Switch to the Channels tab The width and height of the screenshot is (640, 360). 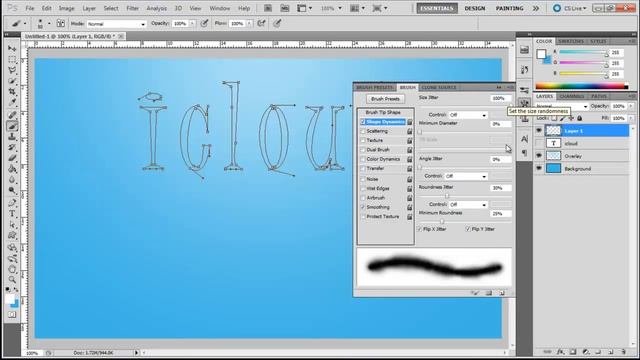571,96
